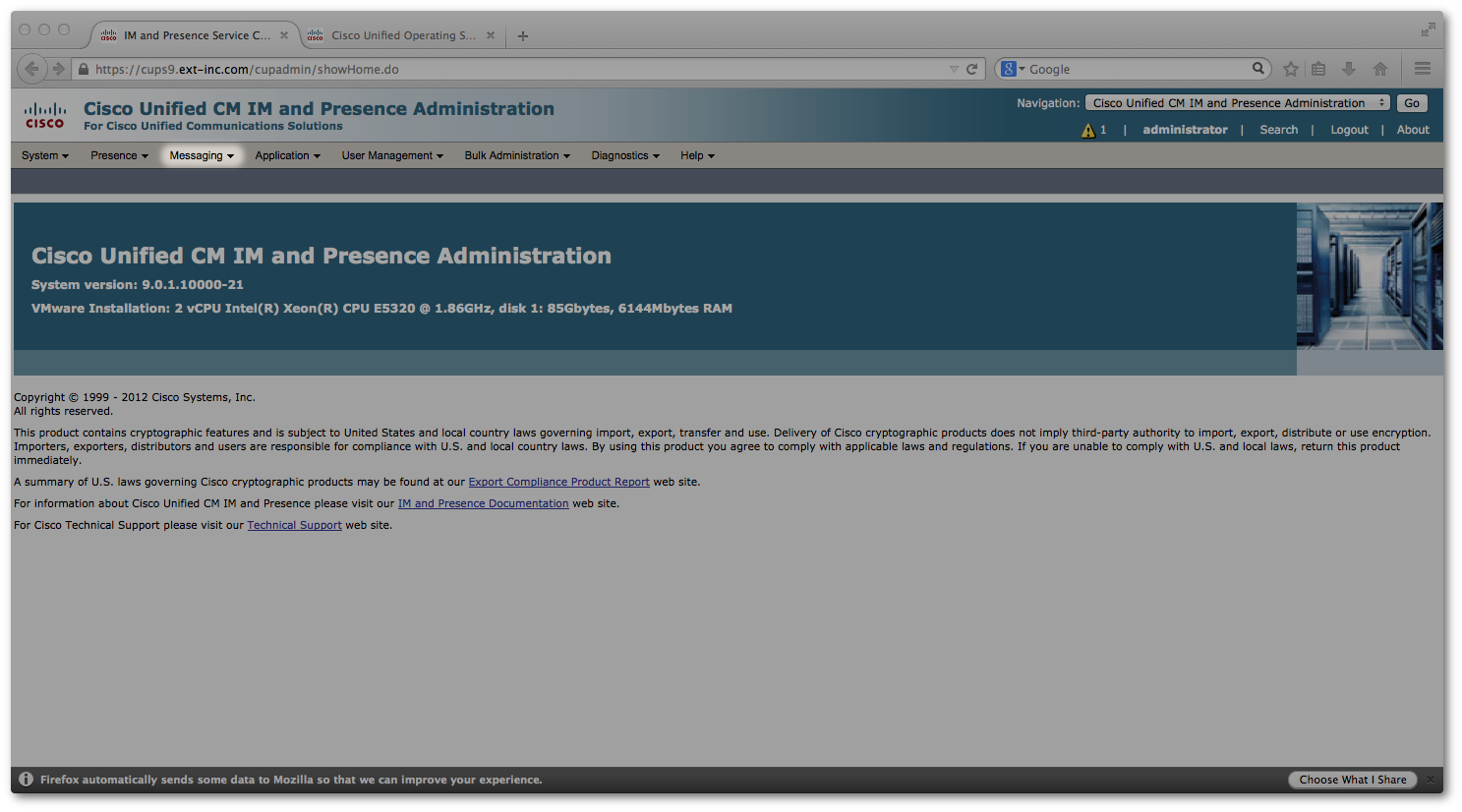Open the bookmarks list icon
This screenshot has width=1462, height=812.
point(1319,69)
